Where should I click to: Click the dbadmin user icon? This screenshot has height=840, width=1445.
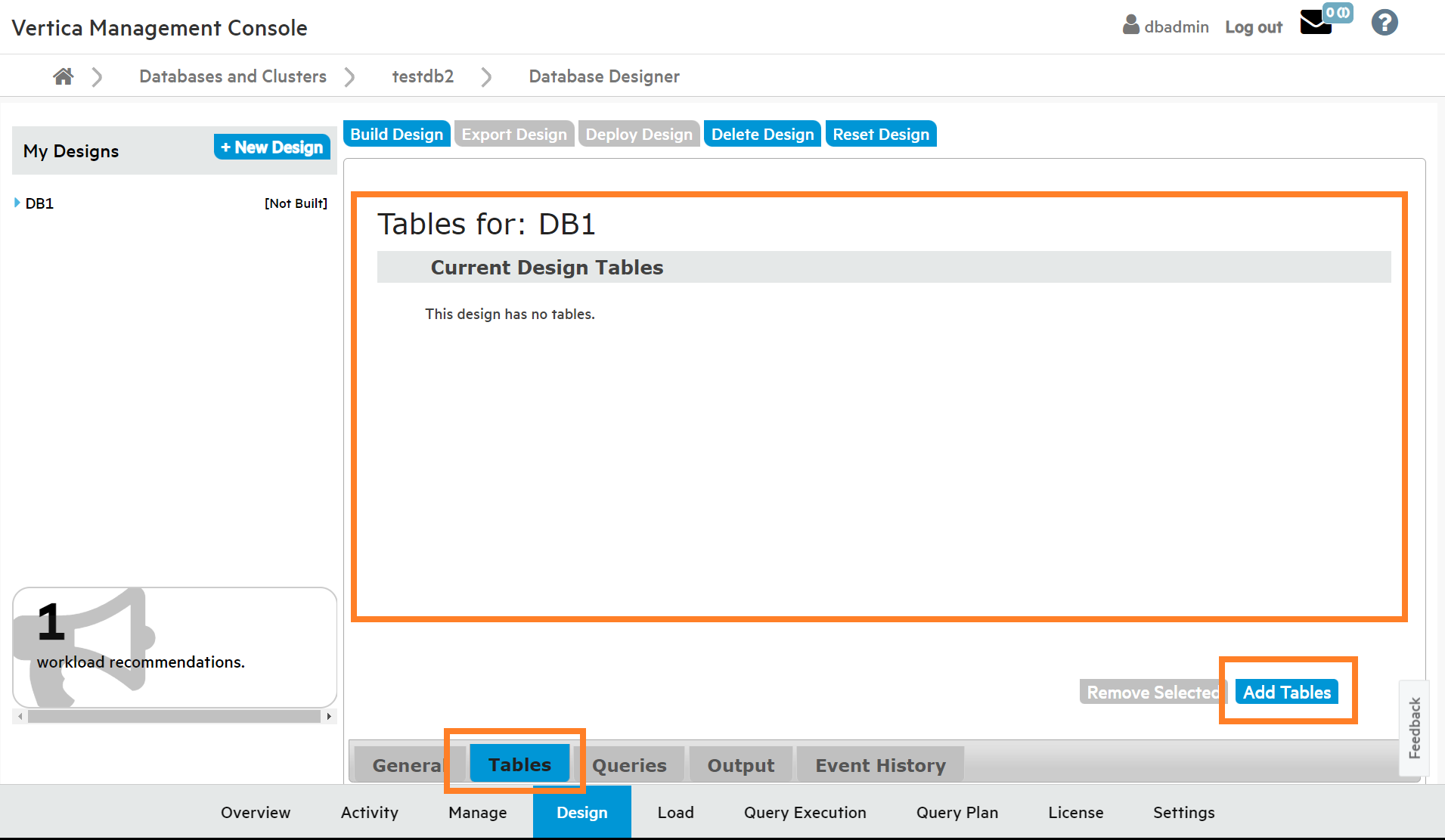pos(1130,26)
